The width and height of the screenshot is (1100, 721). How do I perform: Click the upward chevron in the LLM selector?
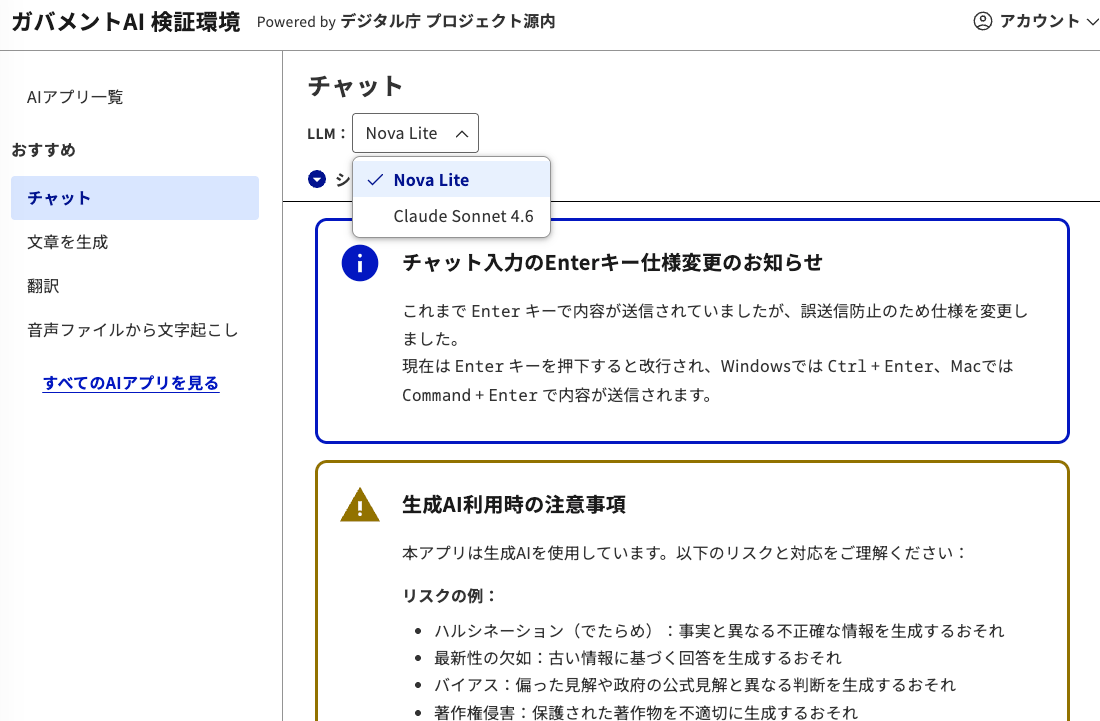click(x=463, y=132)
